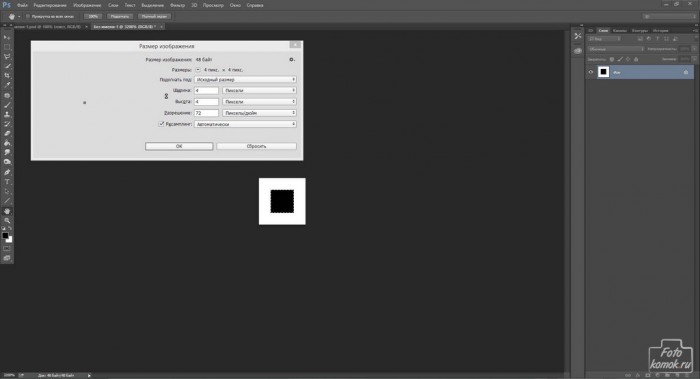Image resolution: width=700 pixels, height=379 pixels.
Task: Open the Изображение menu
Action: (x=87, y=5)
